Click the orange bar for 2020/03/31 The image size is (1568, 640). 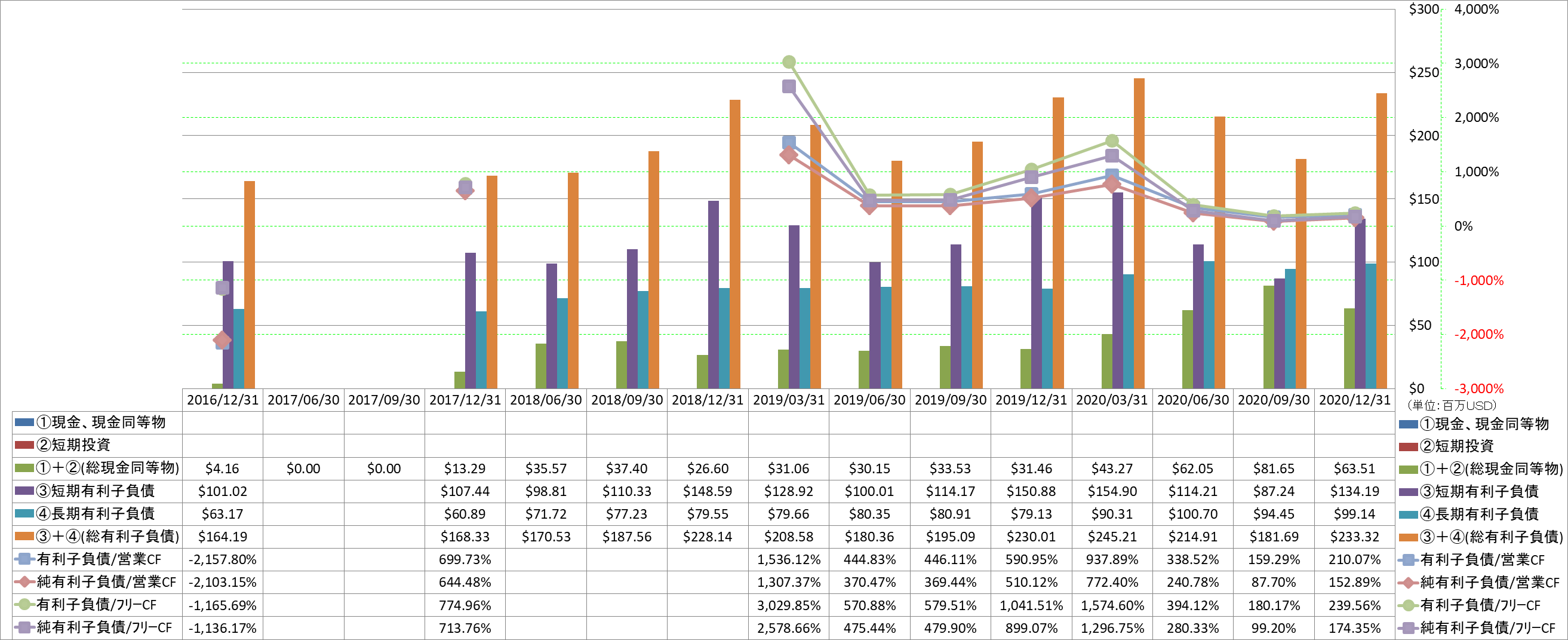(1139, 233)
